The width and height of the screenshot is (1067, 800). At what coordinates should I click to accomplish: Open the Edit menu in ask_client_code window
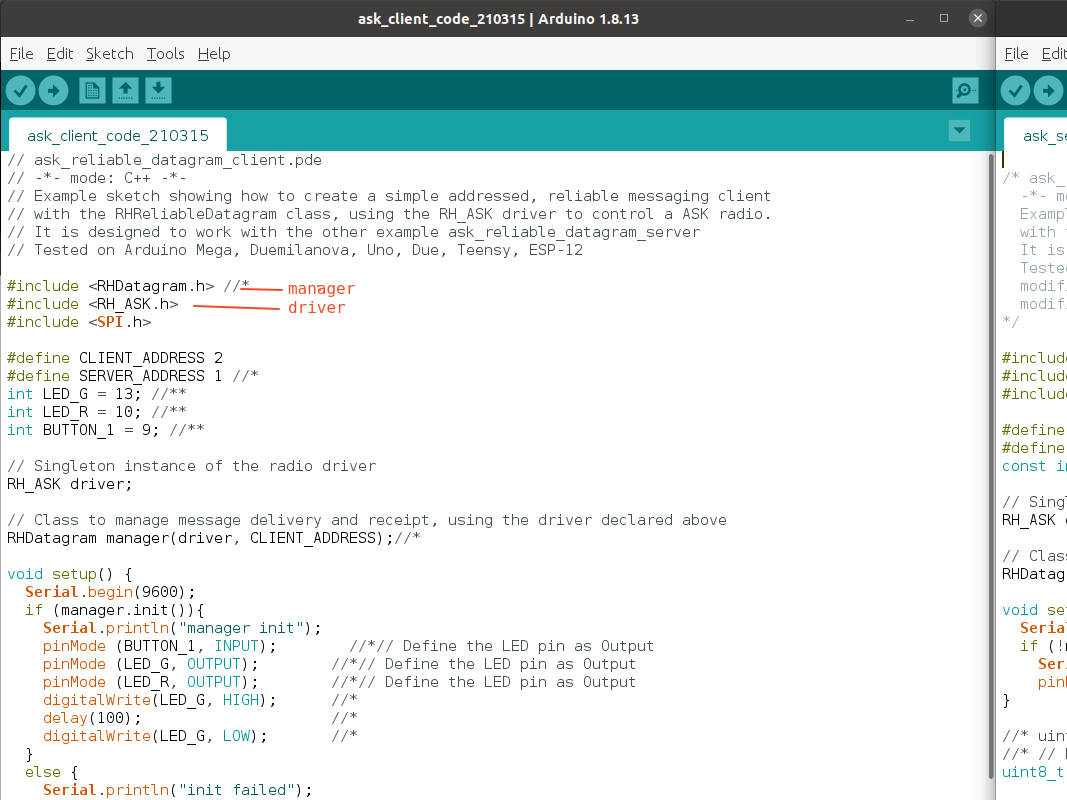click(60, 54)
